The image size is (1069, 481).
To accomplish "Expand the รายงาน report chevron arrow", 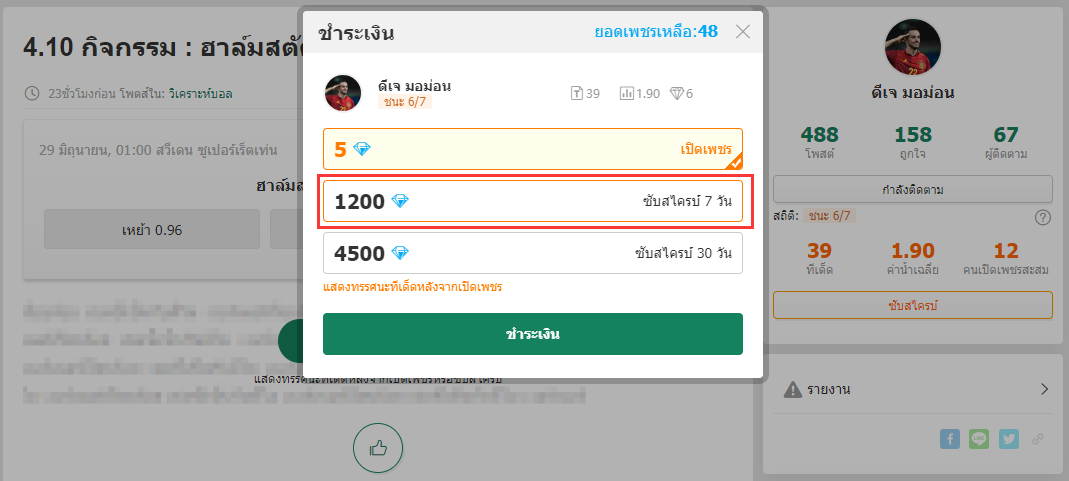I will tap(1044, 390).
